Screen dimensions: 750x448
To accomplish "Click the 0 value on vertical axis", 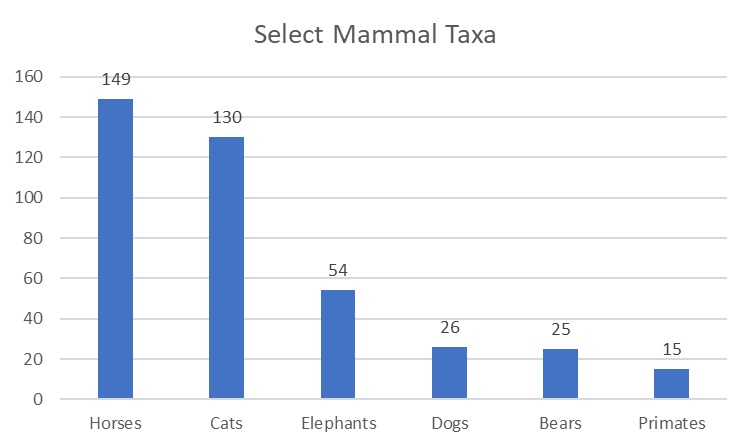I will click(x=37, y=400).
